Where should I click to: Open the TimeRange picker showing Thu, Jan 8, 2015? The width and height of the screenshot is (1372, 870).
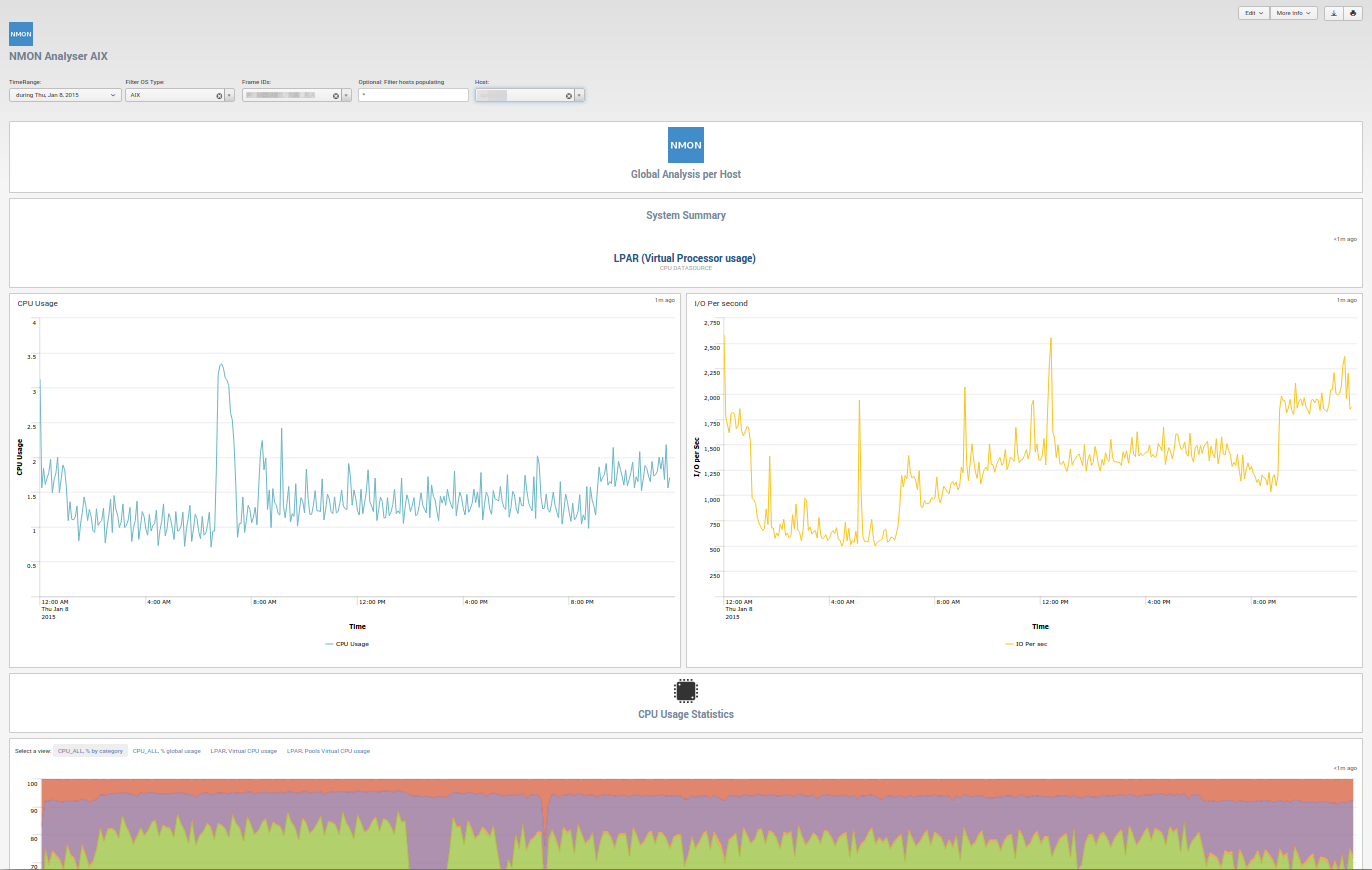pyautogui.click(x=65, y=95)
